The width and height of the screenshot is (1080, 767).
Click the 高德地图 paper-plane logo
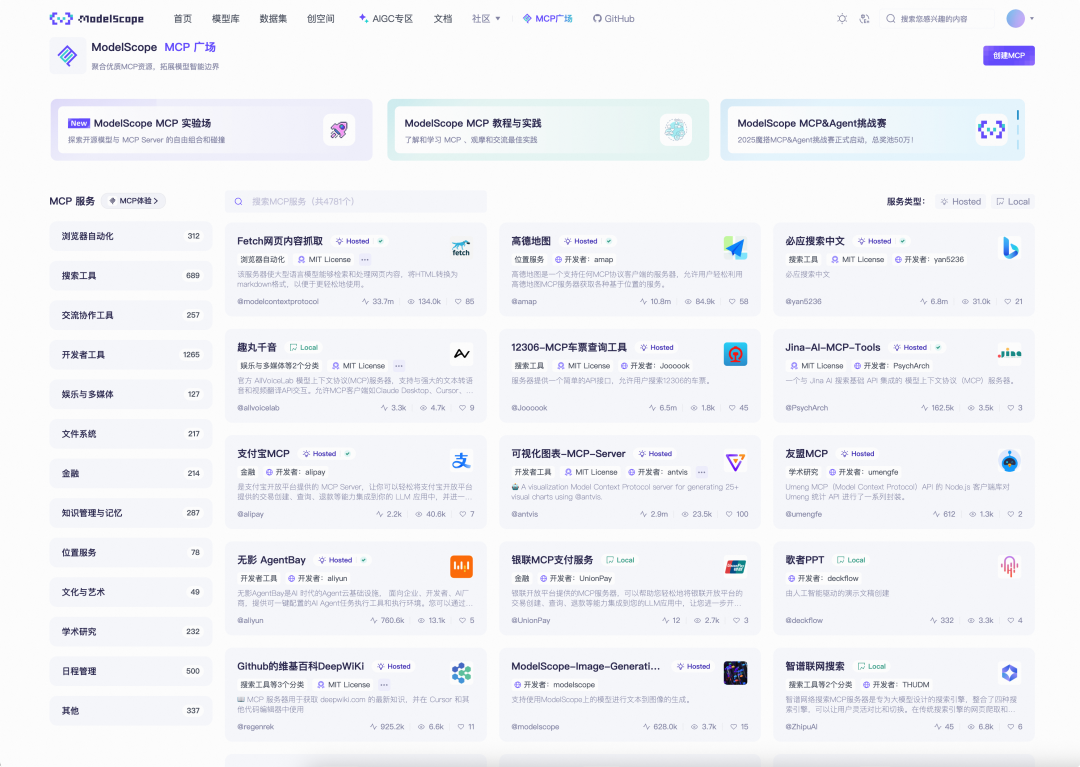(735, 248)
